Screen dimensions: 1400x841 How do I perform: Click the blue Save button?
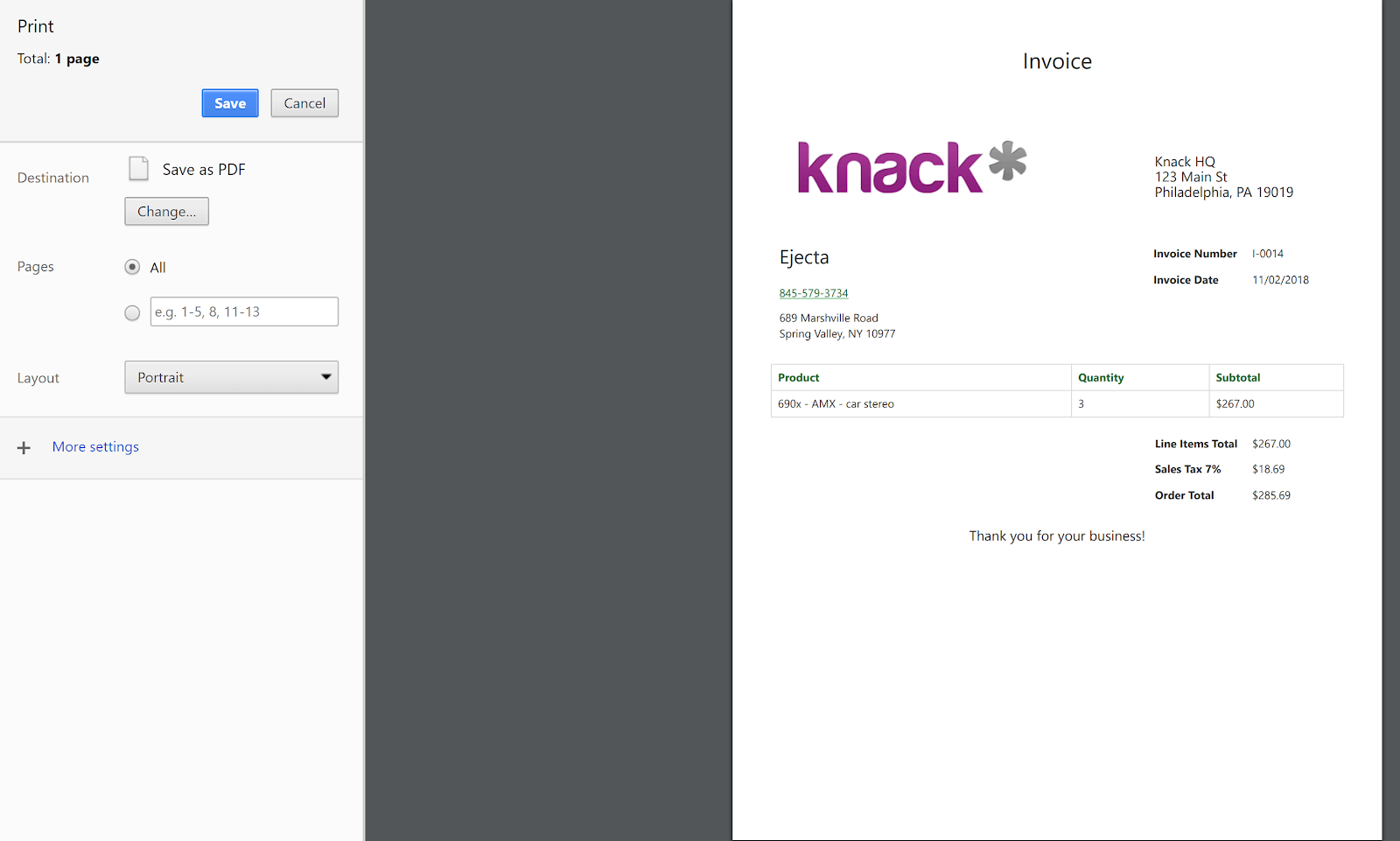pos(230,103)
